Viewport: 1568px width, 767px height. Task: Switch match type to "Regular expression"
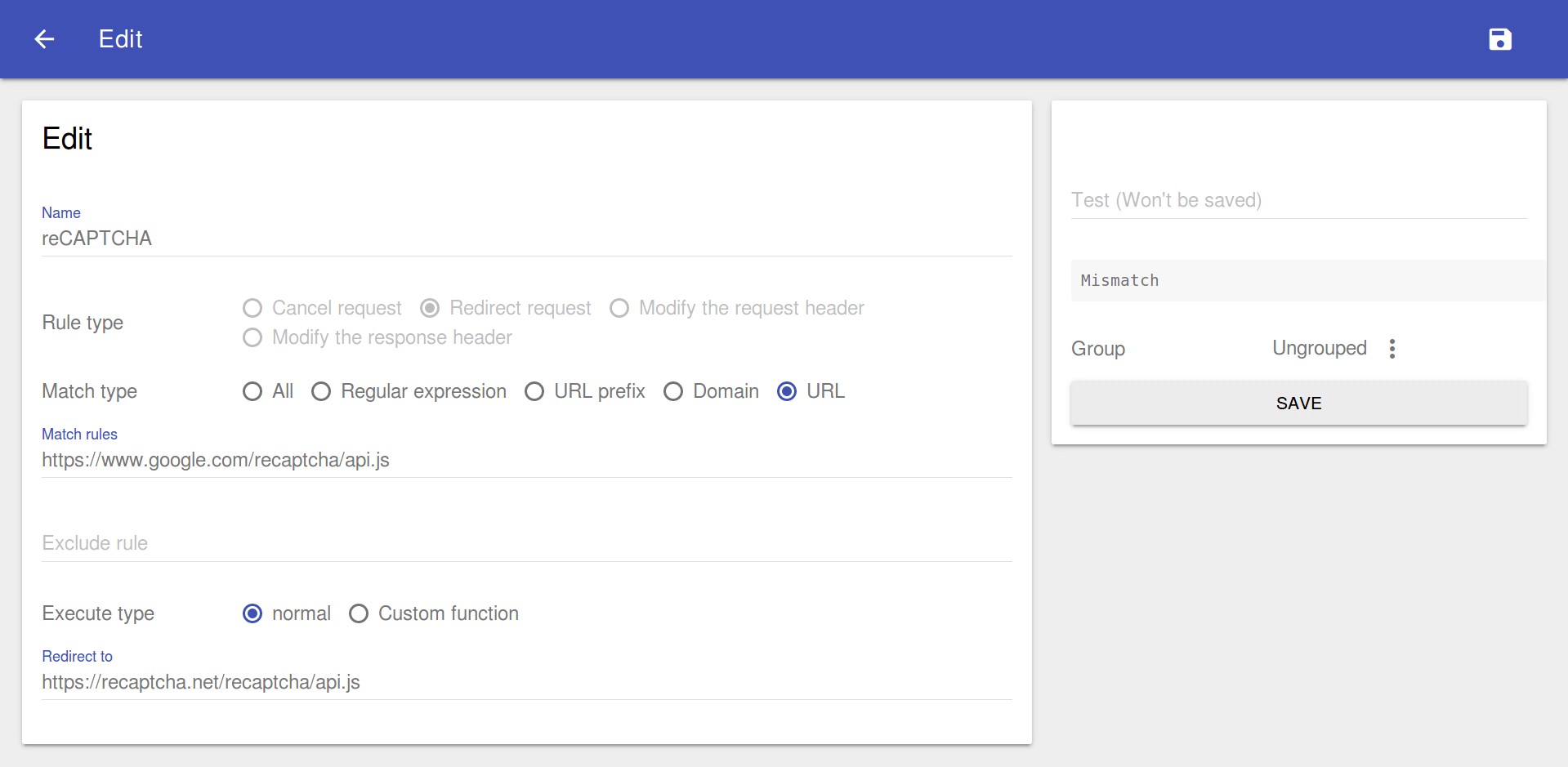click(x=320, y=391)
